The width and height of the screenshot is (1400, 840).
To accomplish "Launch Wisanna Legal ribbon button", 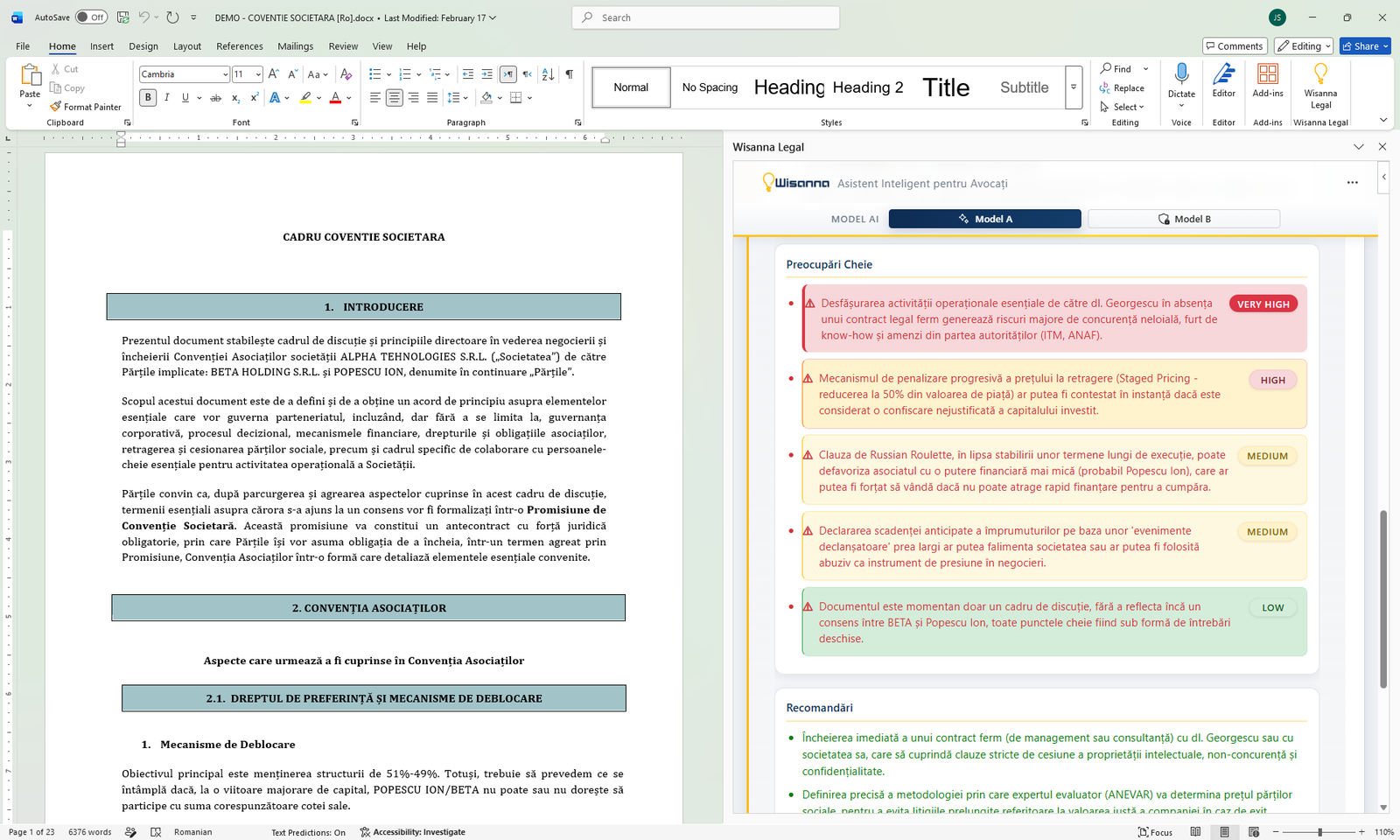I will click(1320, 86).
